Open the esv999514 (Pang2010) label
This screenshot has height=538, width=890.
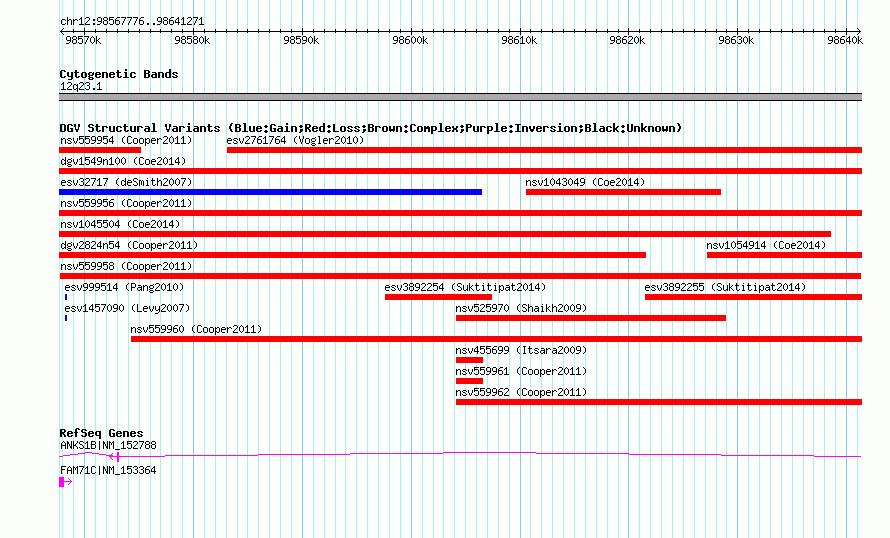tap(124, 287)
